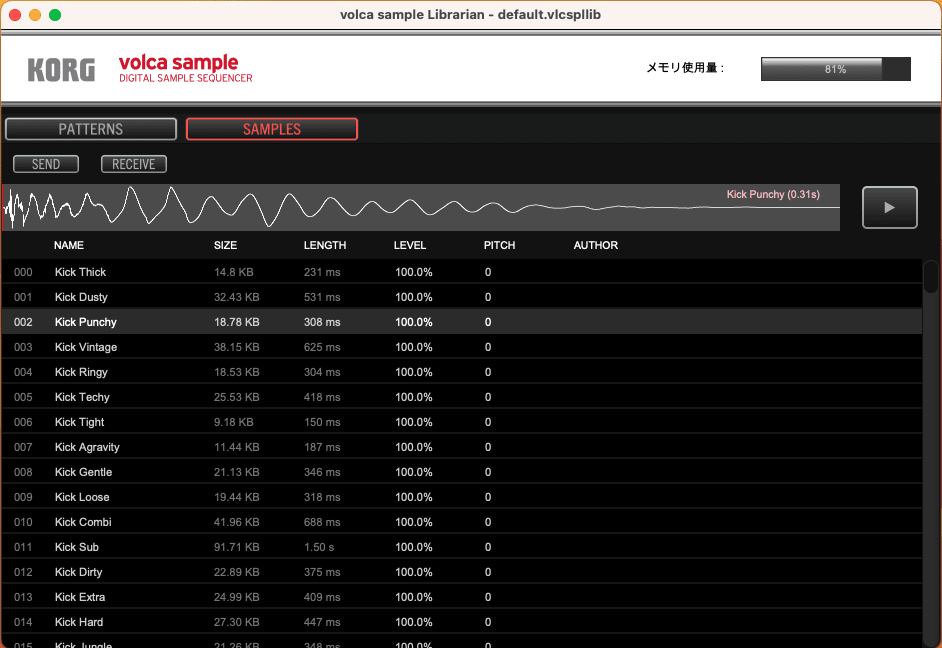The width and height of the screenshot is (942, 648).
Task: Click the level 100.0% of Kick Sub
Action: 413,547
